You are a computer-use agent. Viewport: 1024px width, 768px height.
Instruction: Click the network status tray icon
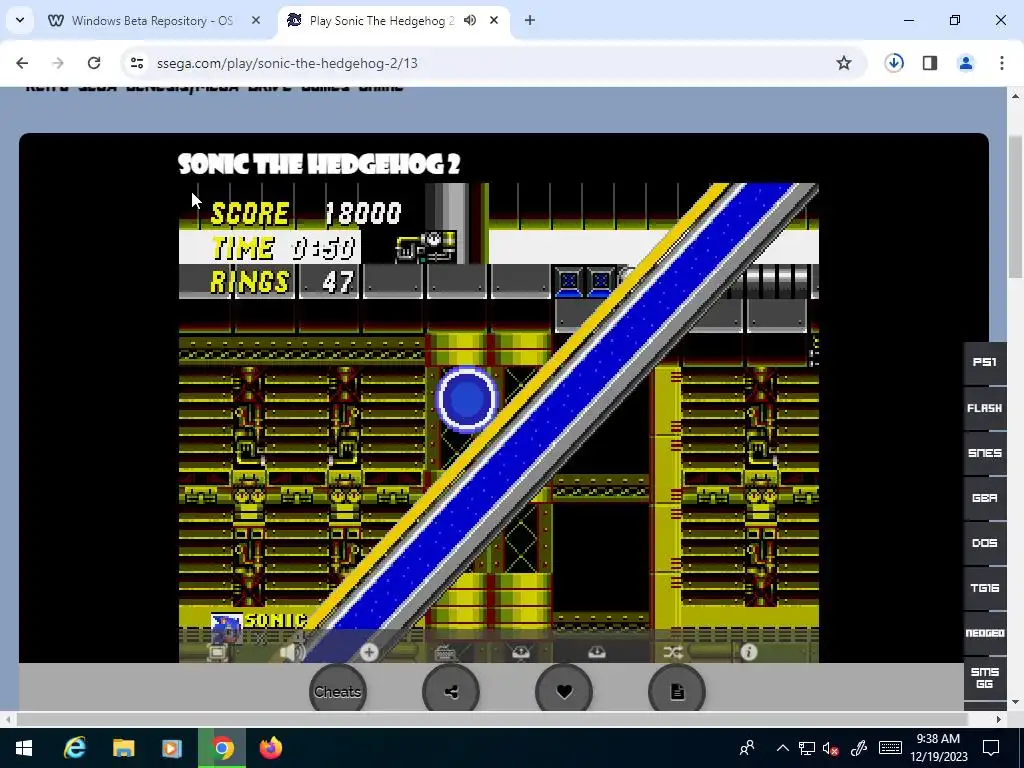pyautogui.click(x=807, y=748)
